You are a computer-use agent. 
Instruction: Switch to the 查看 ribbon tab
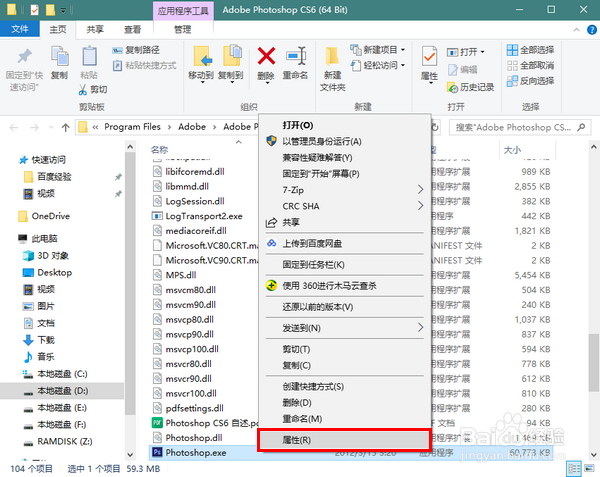point(132,29)
